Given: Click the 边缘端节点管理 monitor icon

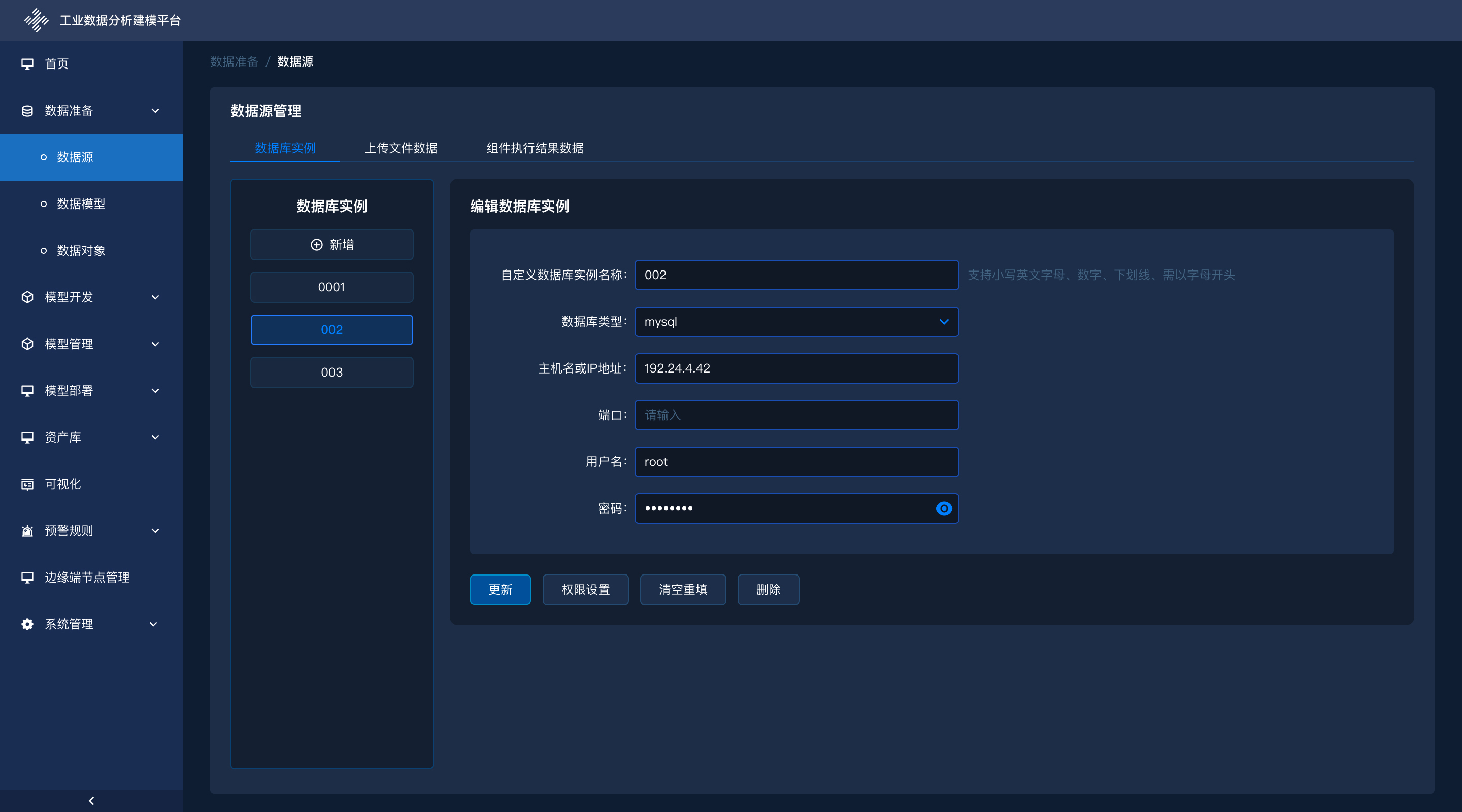Looking at the screenshot, I should pyautogui.click(x=27, y=577).
